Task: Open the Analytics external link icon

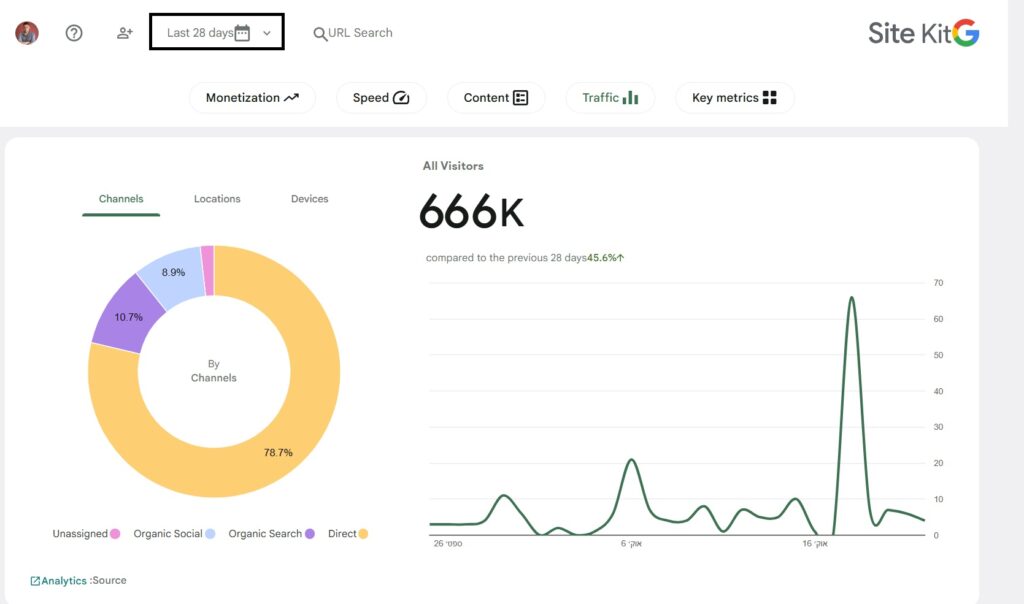Action: coord(35,580)
